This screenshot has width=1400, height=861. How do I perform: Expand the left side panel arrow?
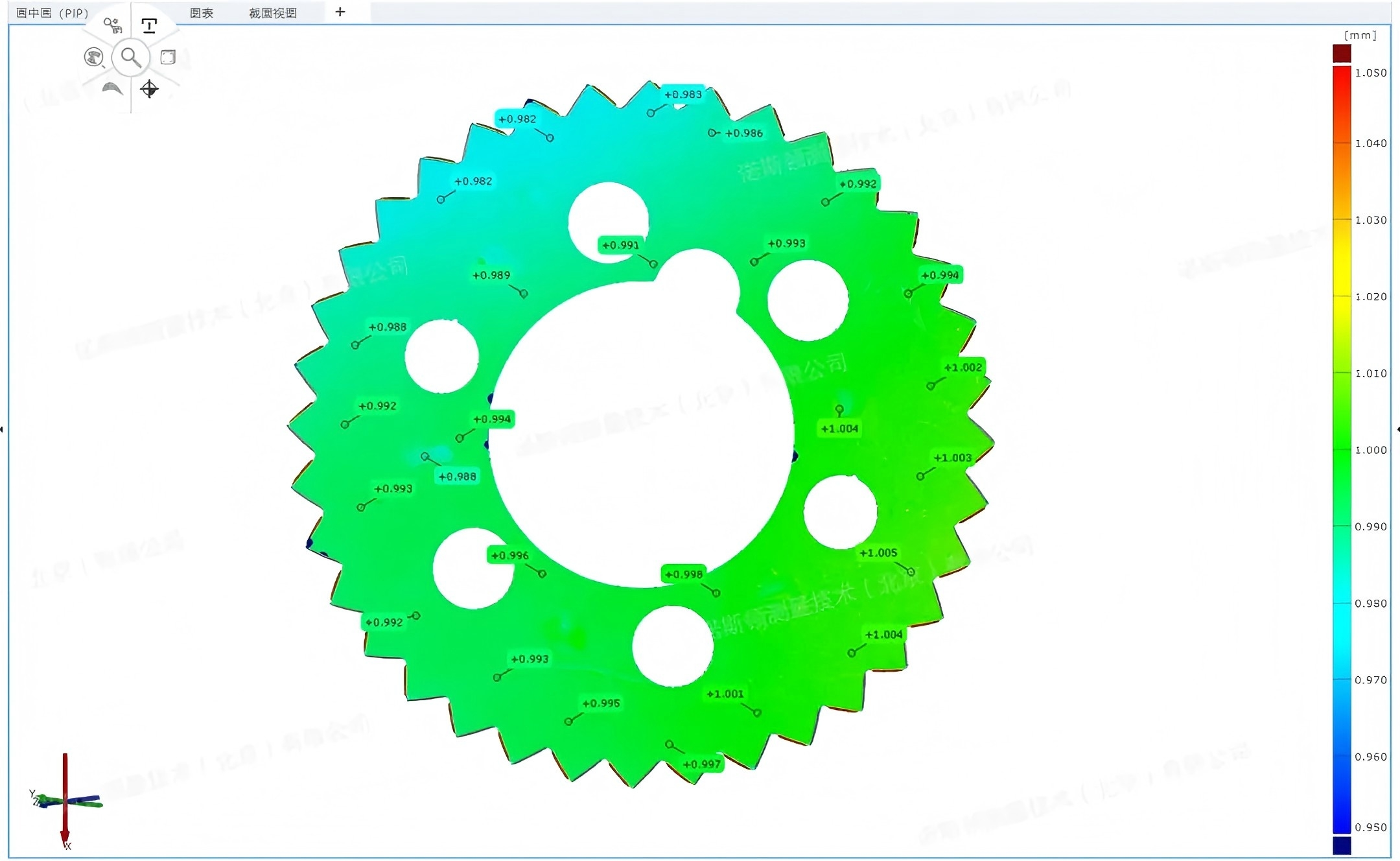click(3, 429)
